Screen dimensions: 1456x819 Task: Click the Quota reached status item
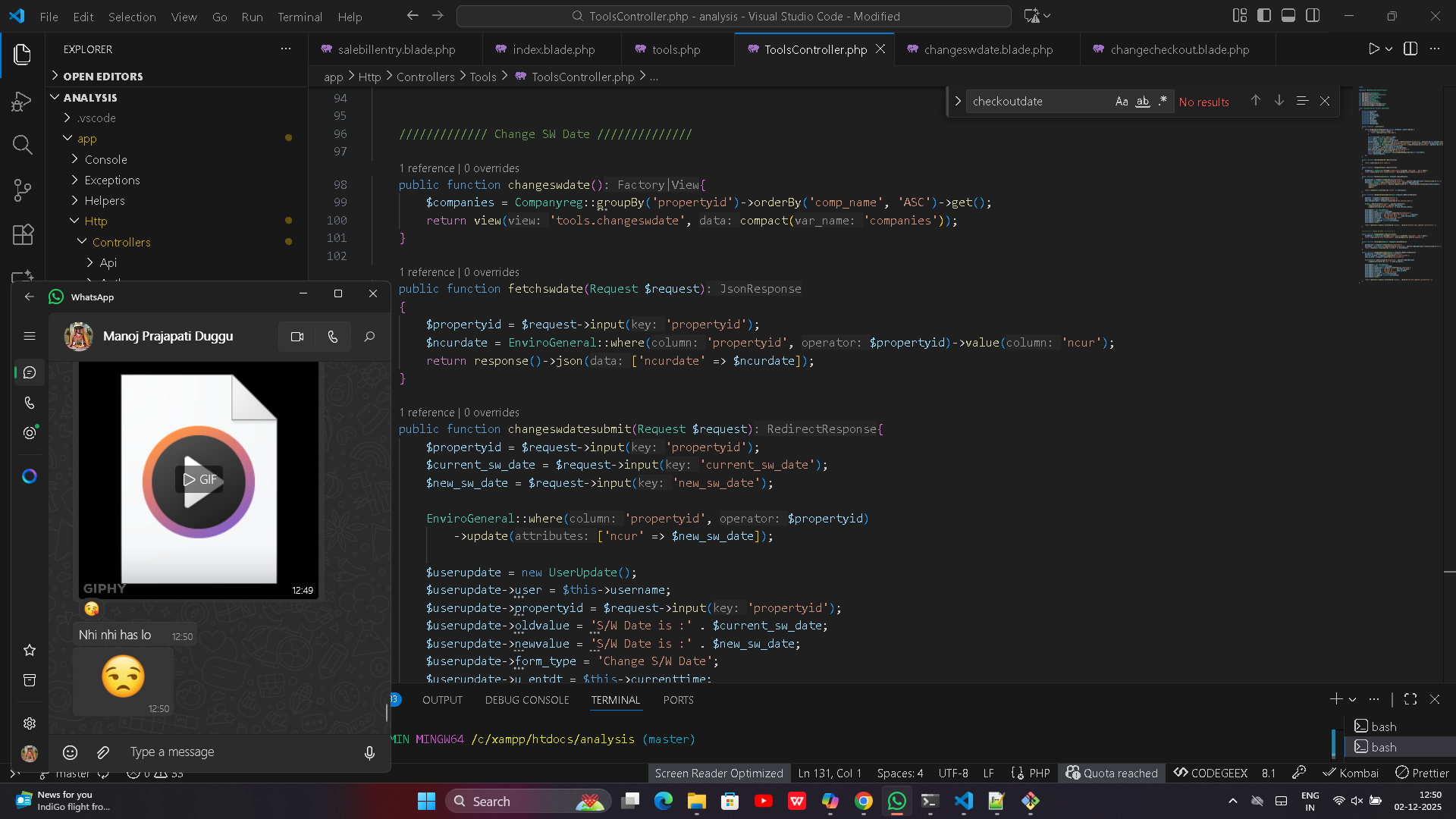1112,773
